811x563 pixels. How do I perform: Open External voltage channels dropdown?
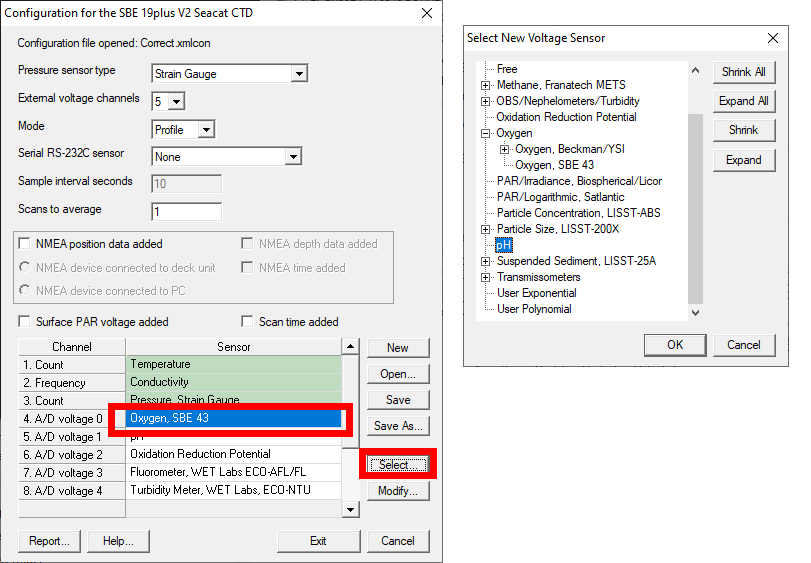177,101
